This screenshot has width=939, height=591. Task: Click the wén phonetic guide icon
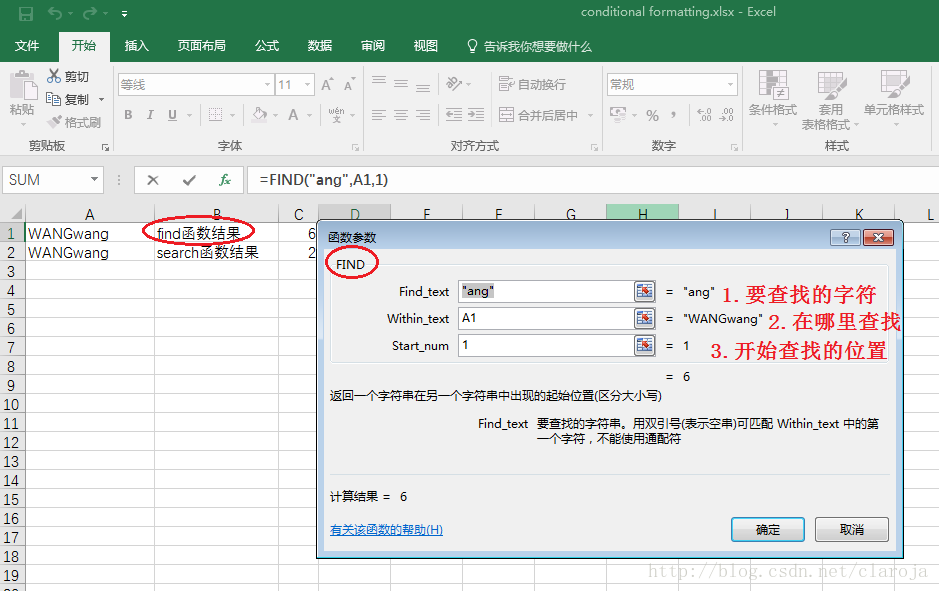[x=336, y=114]
